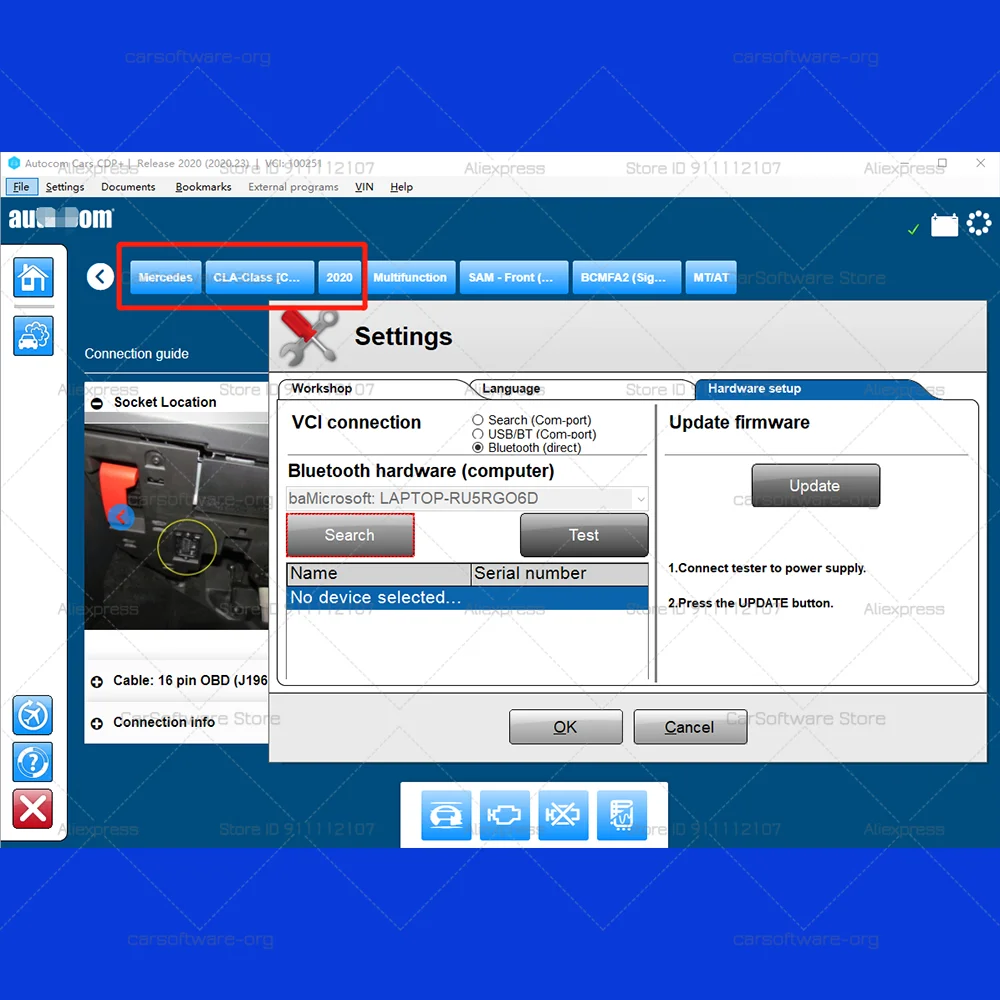The width and height of the screenshot is (1000, 1000).
Task: Click the MT/AT breadcrumb button
Action: pos(710,277)
